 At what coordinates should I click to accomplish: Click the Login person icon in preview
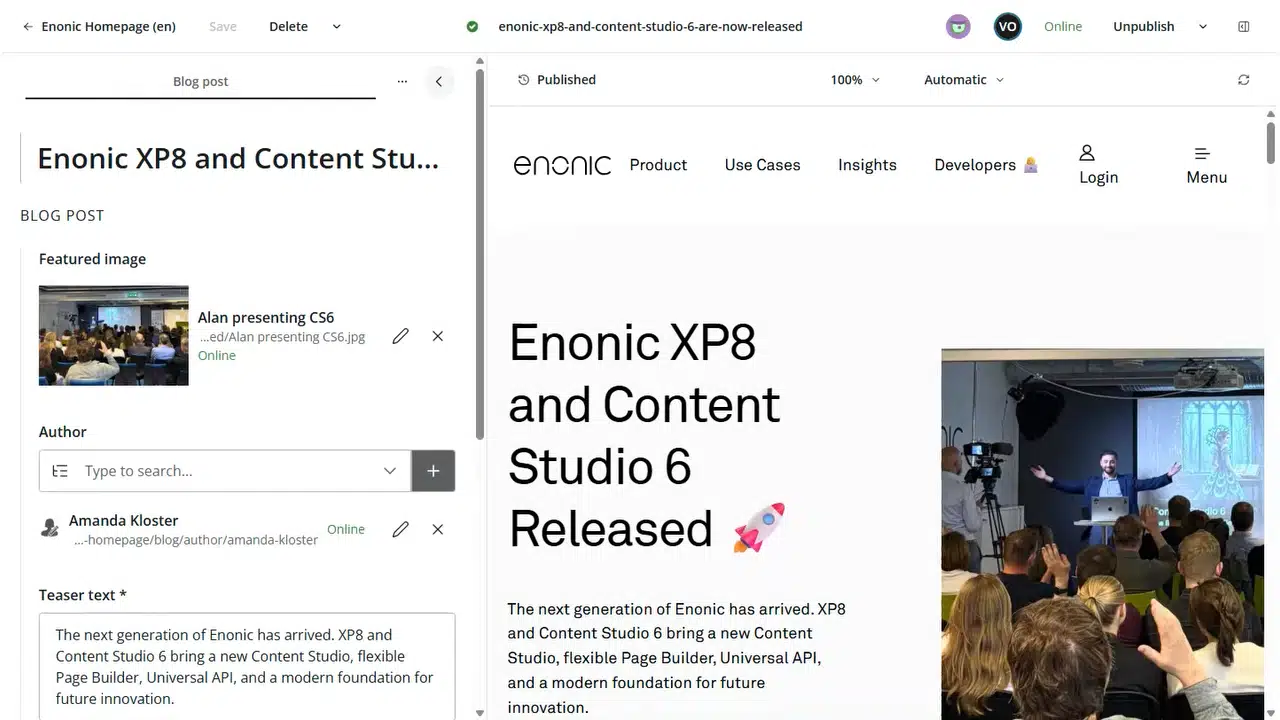[1087, 153]
